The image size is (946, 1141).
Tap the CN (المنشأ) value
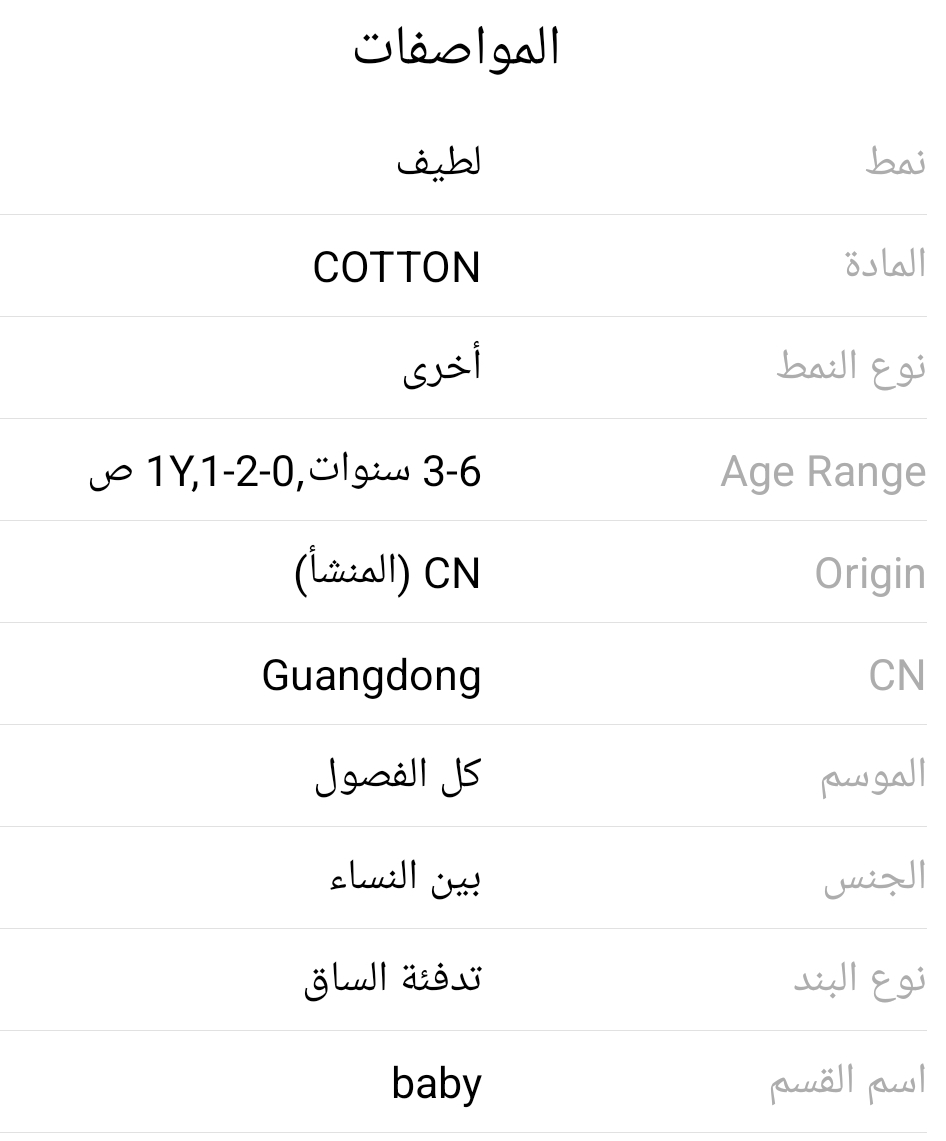point(388,573)
